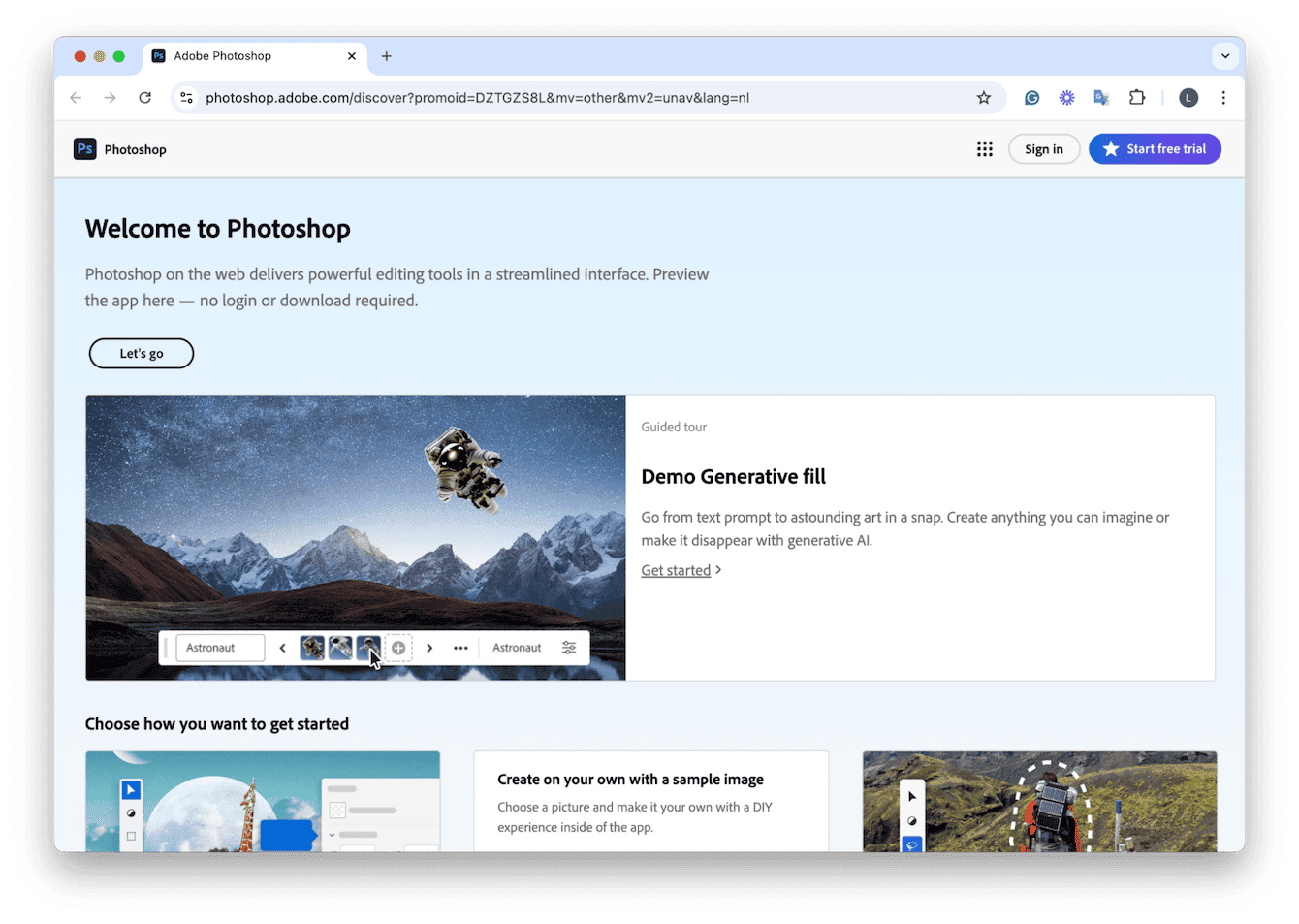Click the Grammarly extension icon

[x=1031, y=97]
